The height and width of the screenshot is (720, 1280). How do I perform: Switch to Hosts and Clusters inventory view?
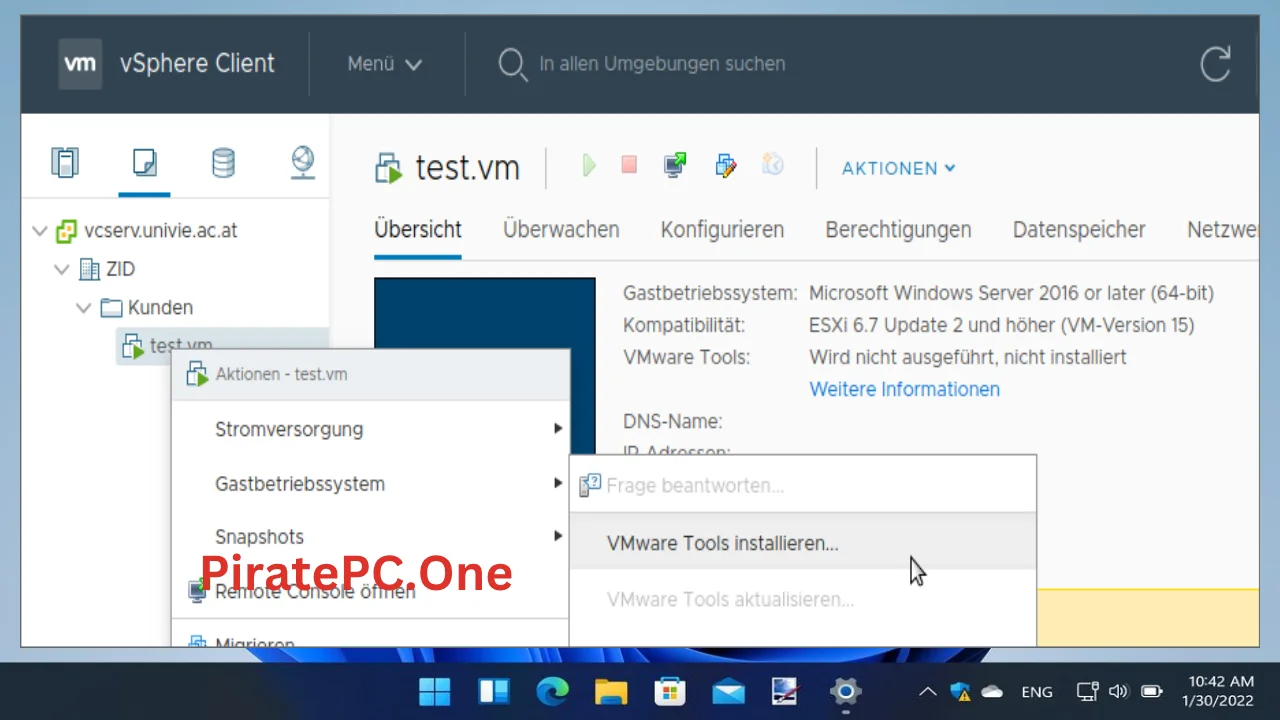[x=65, y=162]
